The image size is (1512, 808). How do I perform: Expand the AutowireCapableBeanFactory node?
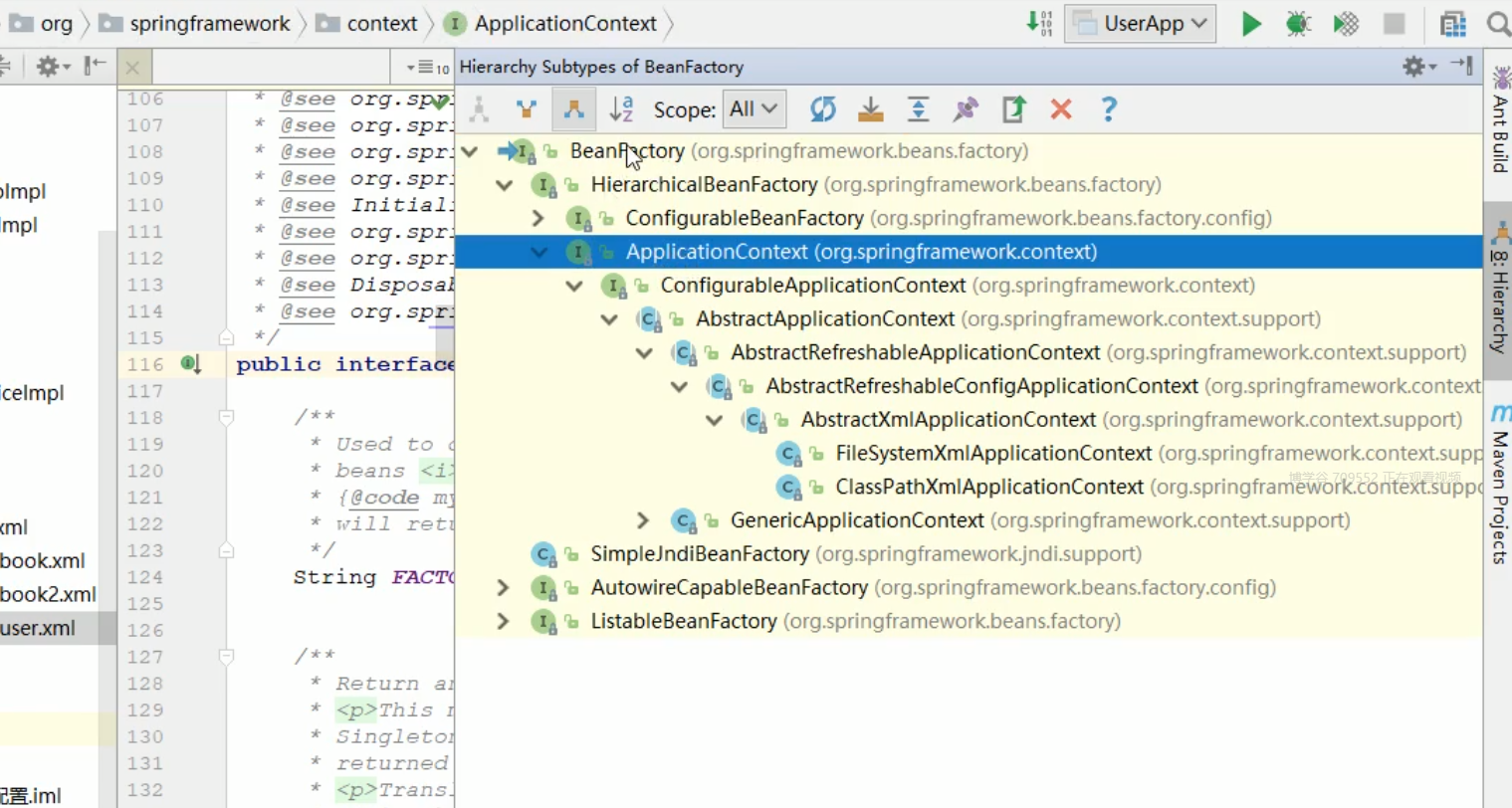point(503,588)
